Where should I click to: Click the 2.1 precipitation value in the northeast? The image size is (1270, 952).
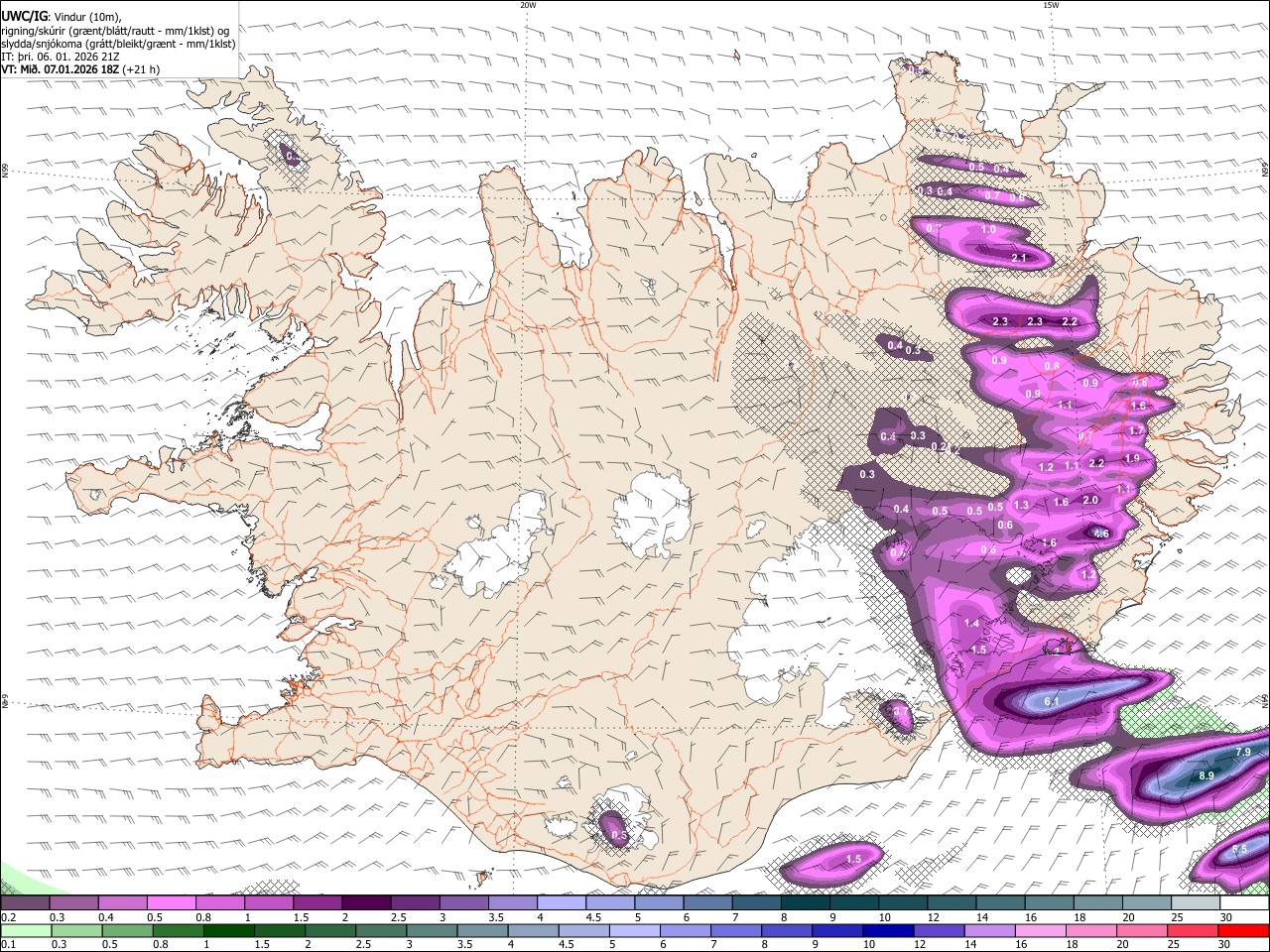1018,258
